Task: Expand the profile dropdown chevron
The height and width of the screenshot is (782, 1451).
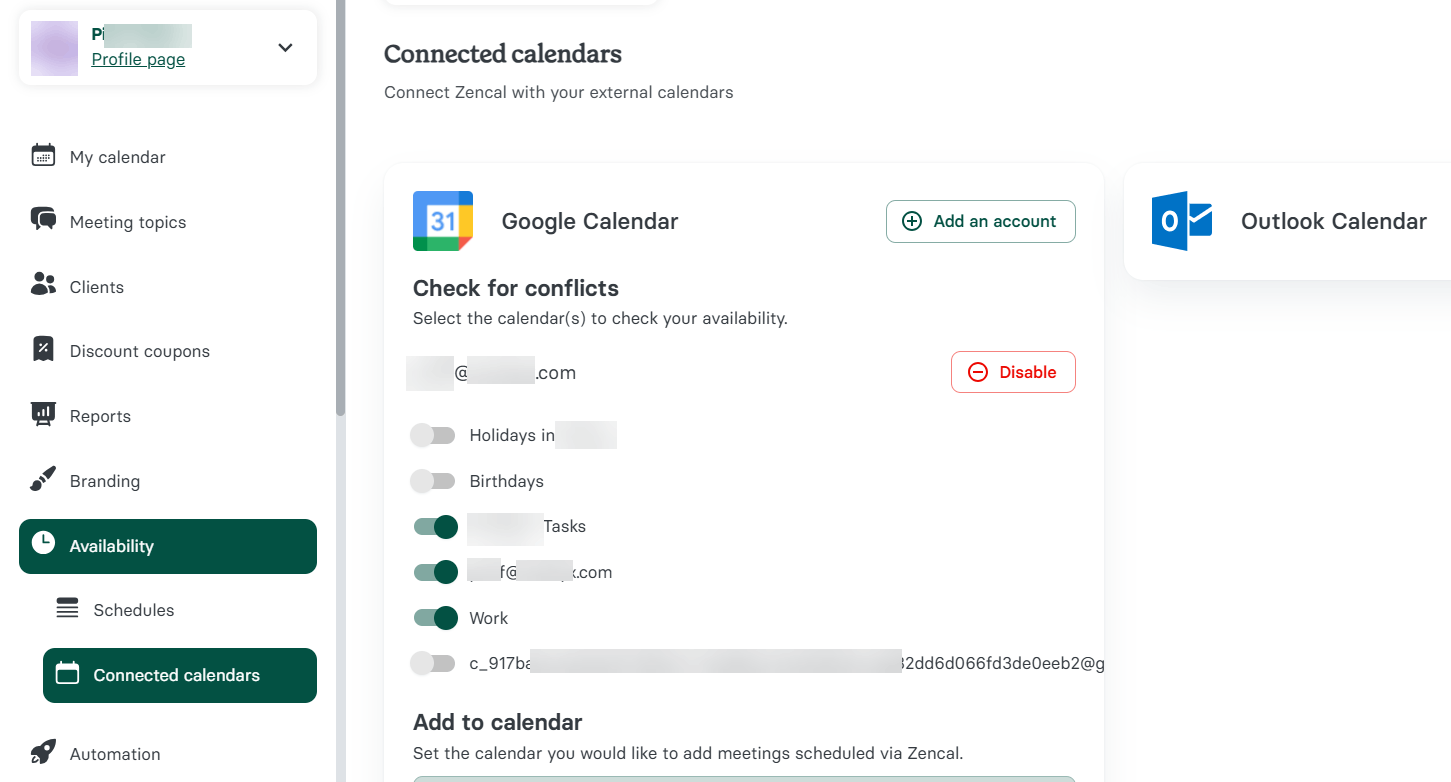Action: [284, 47]
